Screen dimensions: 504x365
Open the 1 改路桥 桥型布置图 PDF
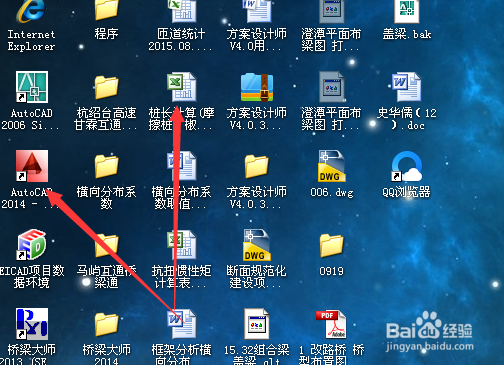[x=331, y=324]
